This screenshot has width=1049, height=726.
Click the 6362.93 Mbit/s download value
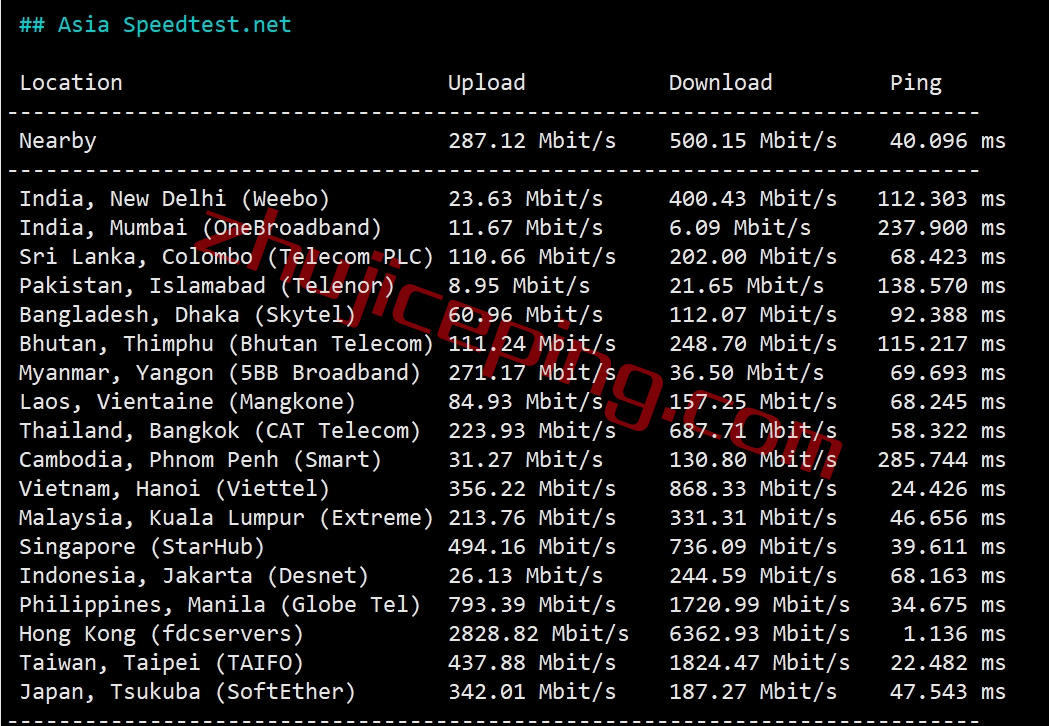pos(759,634)
